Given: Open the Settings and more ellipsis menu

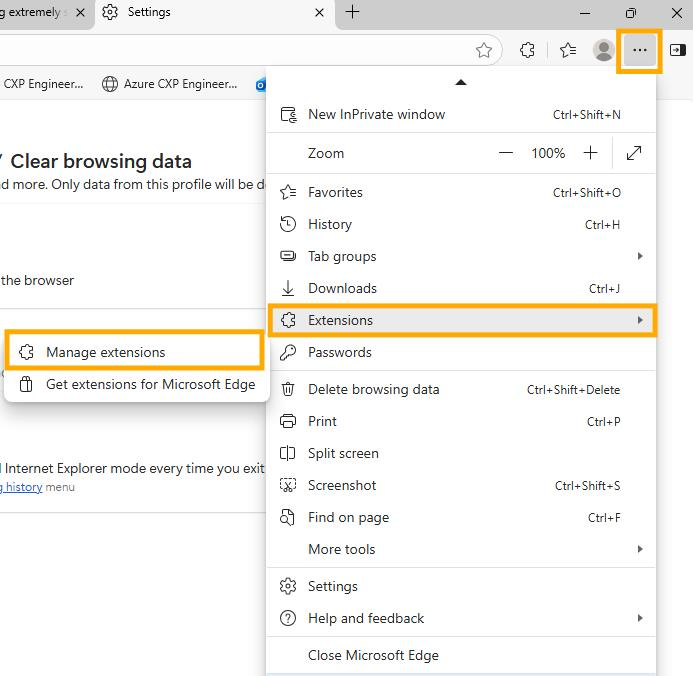Looking at the screenshot, I should 639,50.
